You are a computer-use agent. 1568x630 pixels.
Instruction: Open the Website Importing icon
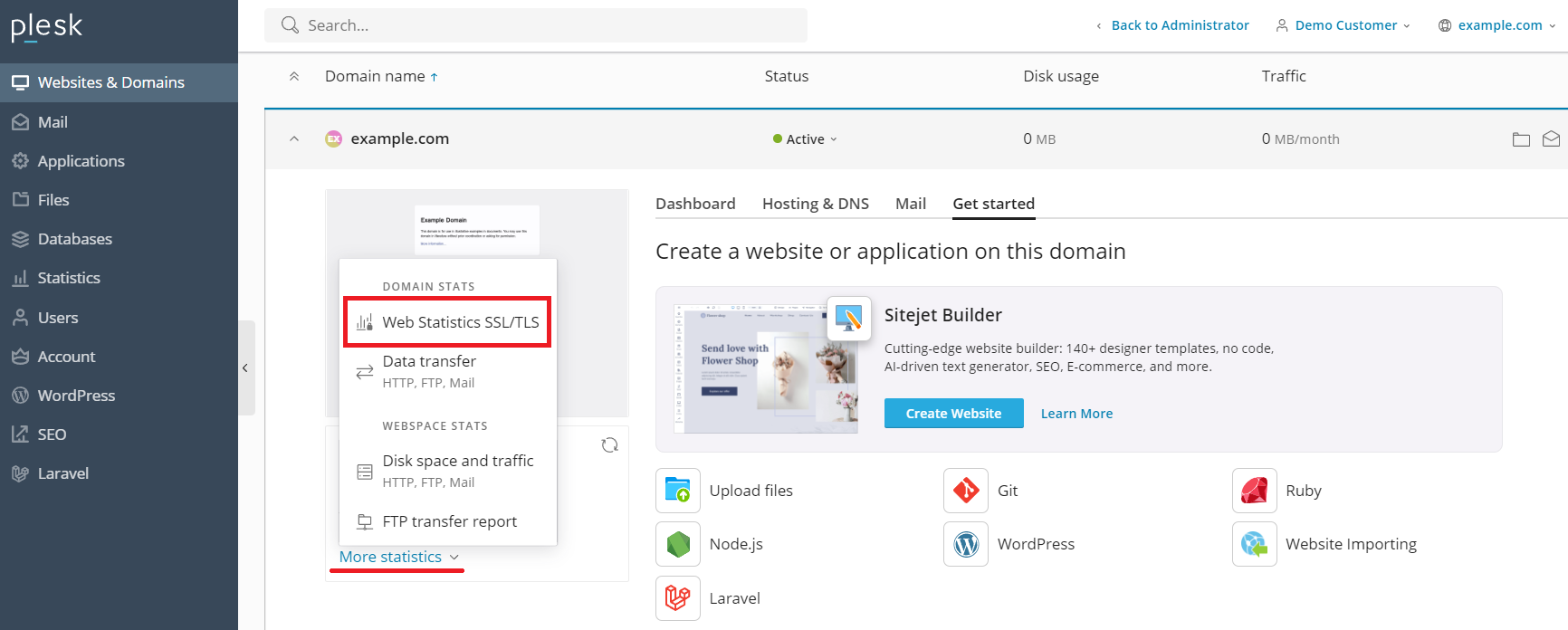coord(1254,544)
